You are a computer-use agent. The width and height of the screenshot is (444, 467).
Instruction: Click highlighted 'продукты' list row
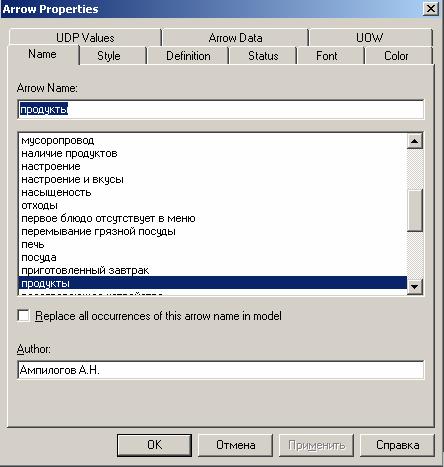pos(213,283)
